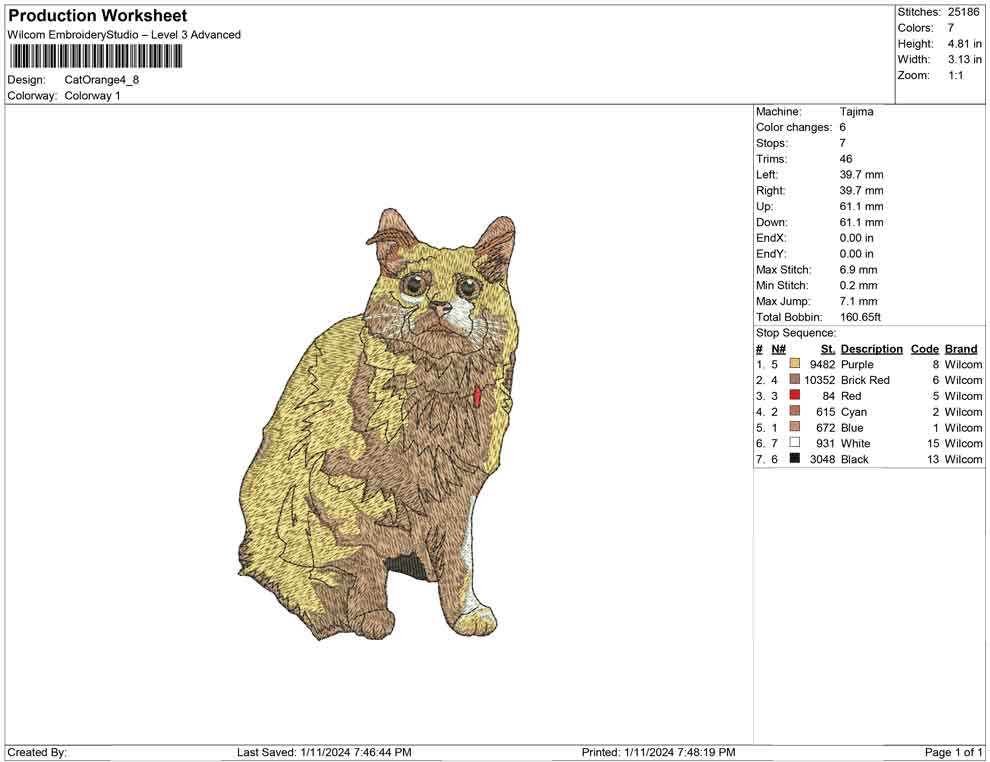This screenshot has height=762, width=990.
Task: Click the code '15' in White row
Action: tap(933, 443)
